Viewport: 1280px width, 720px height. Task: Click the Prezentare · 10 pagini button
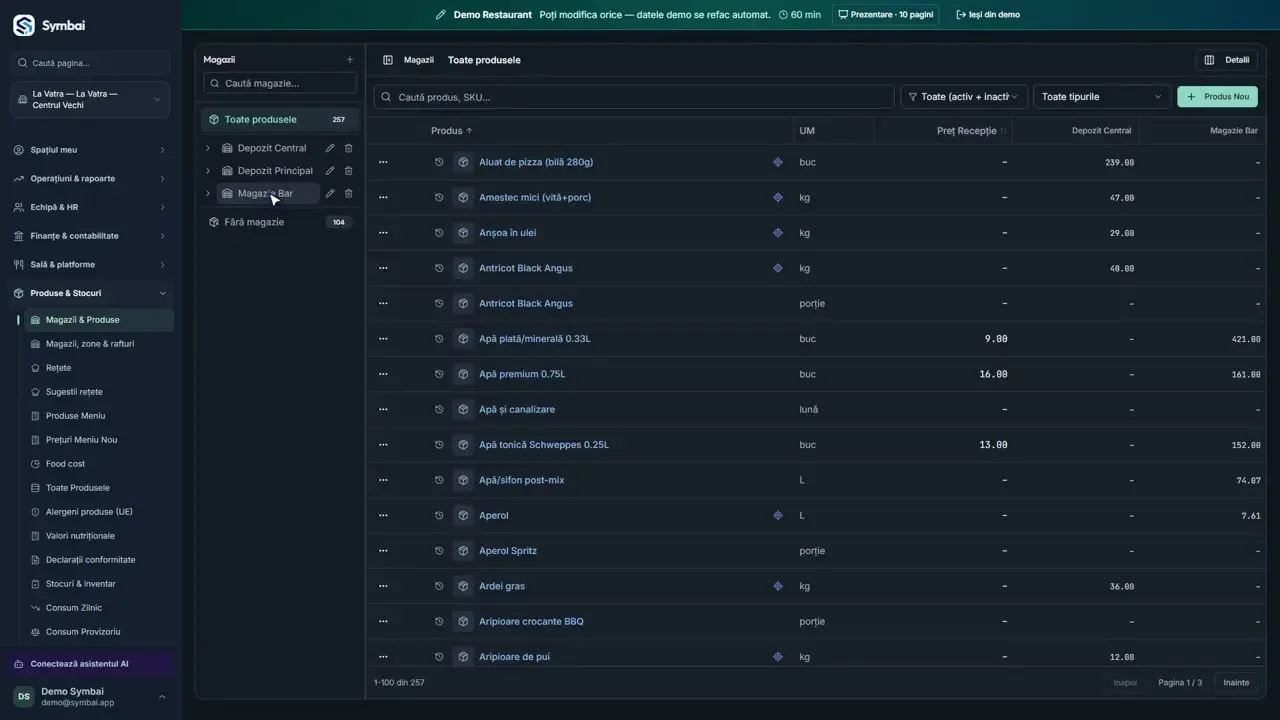click(885, 15)
